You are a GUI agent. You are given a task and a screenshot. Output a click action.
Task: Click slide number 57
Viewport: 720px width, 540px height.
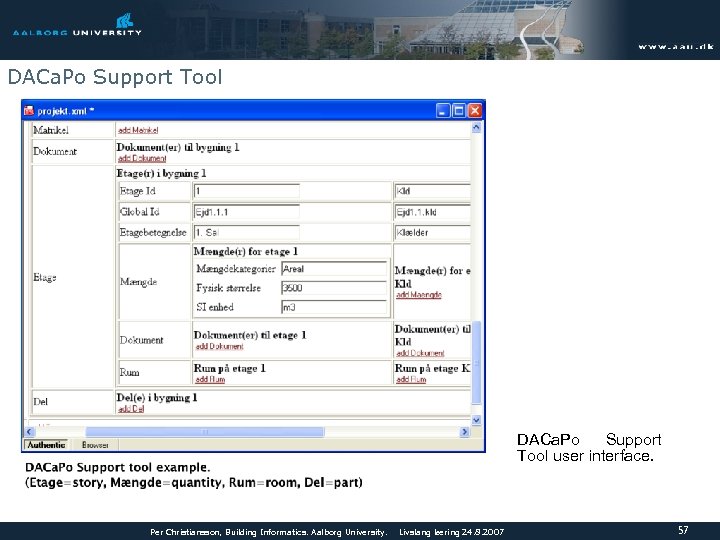(x=683, y=530)
